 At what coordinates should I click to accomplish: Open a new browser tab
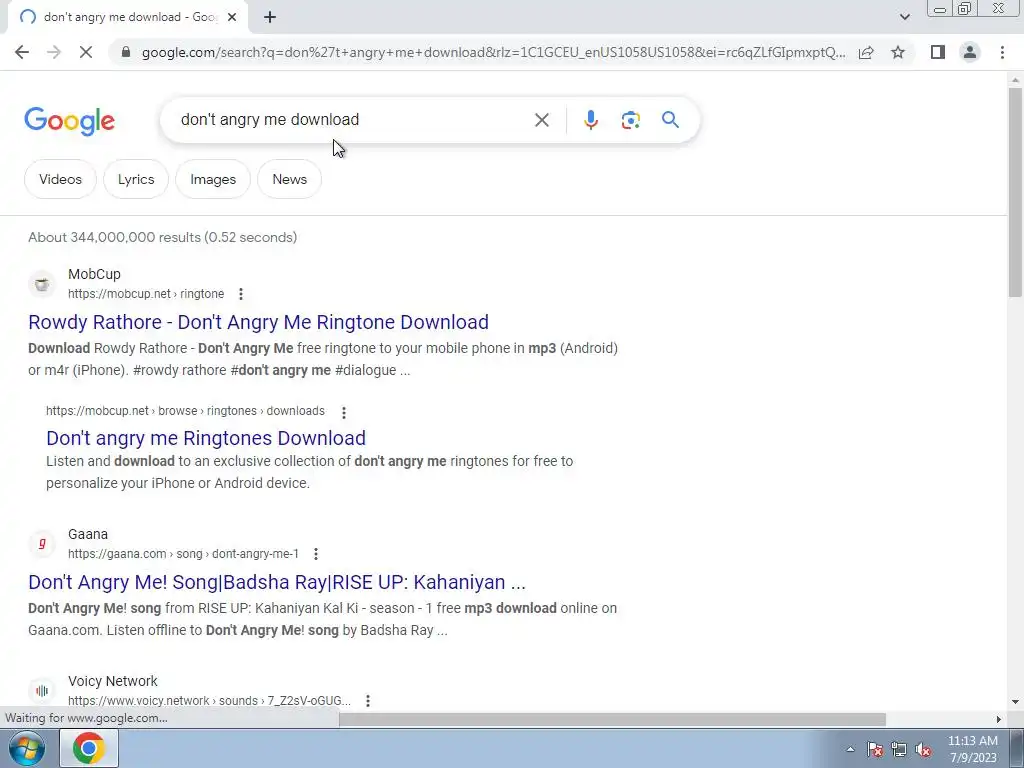pyautogui.click(x=270, y=17)
